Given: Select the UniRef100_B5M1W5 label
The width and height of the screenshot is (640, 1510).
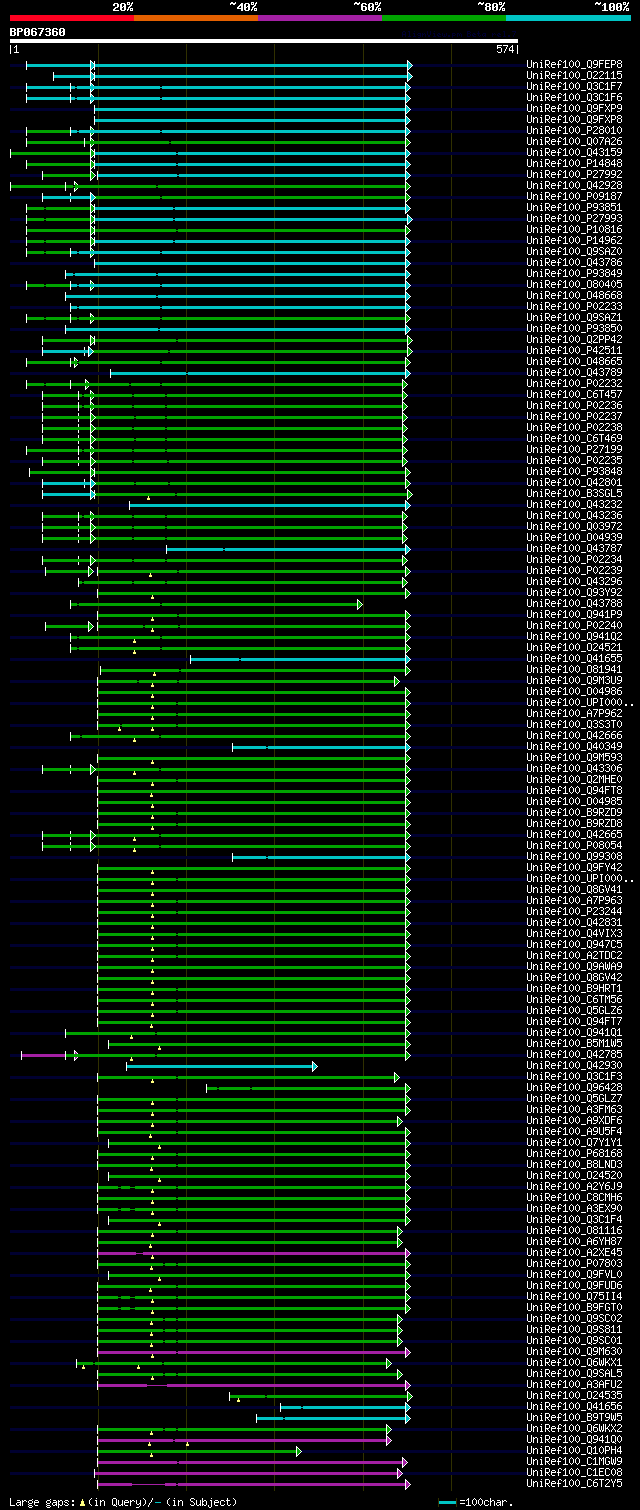Looking at the screenshot, I should [573, 1044].
